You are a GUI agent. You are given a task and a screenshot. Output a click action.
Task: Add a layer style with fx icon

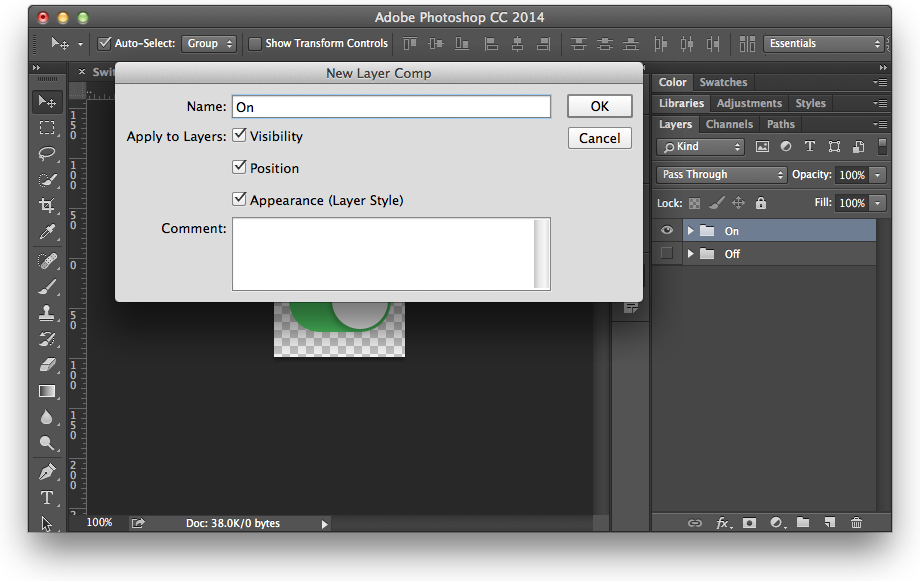723,523
